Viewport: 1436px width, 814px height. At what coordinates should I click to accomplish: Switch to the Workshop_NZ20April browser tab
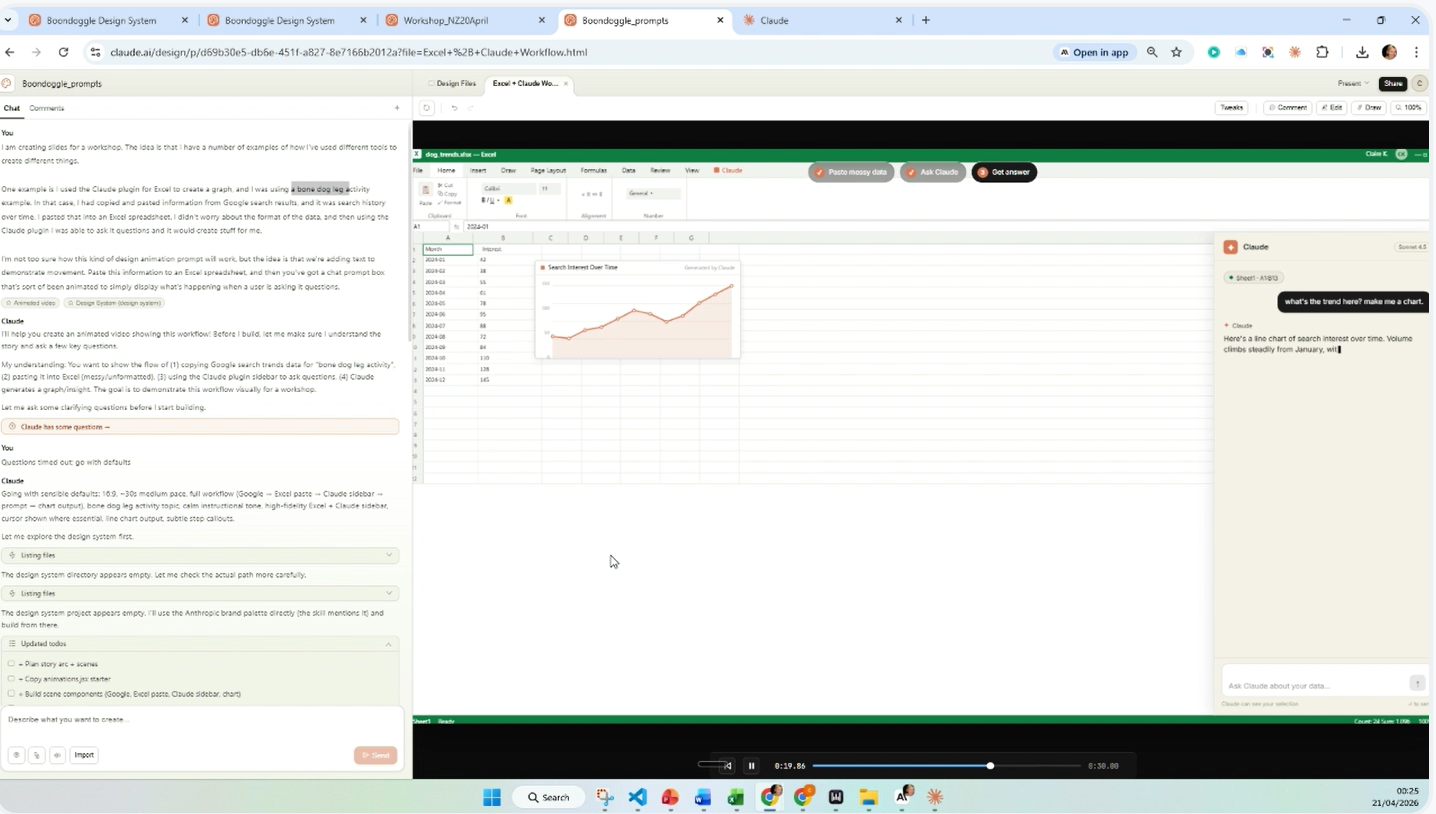[466, 20]
